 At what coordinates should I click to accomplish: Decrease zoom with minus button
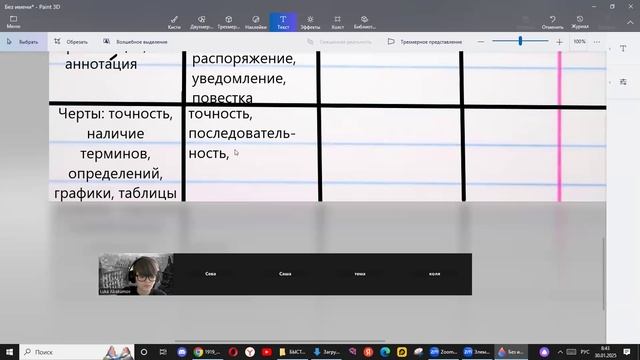tap(481, 42)
